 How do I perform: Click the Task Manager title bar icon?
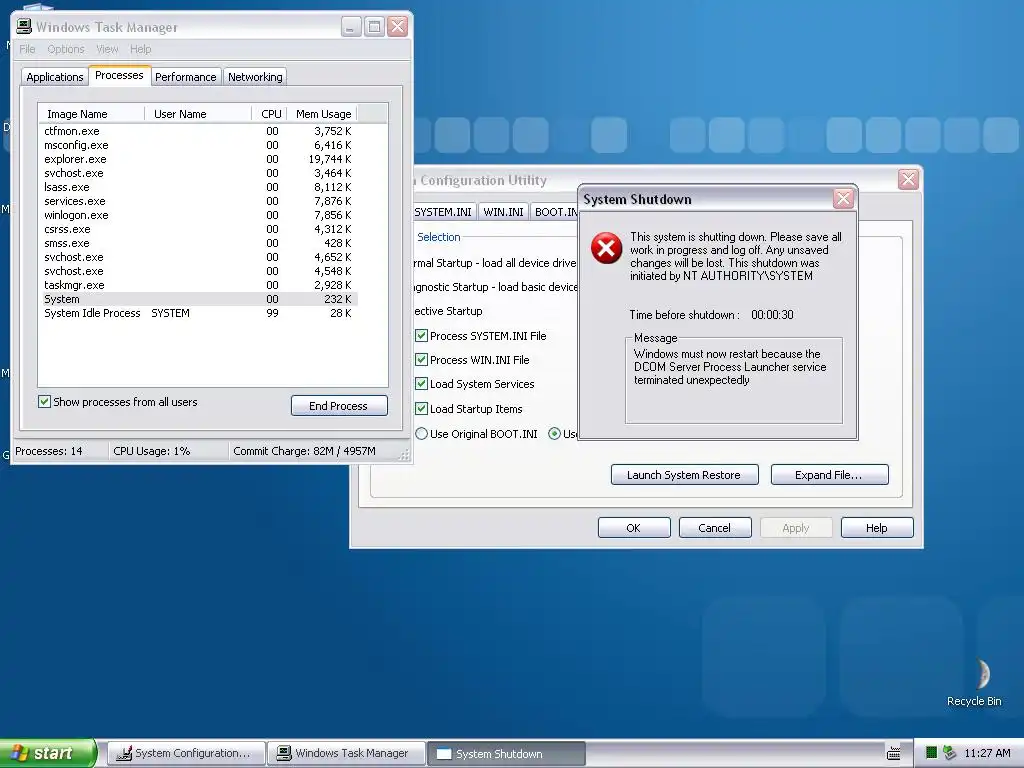[x=24, y=26]
